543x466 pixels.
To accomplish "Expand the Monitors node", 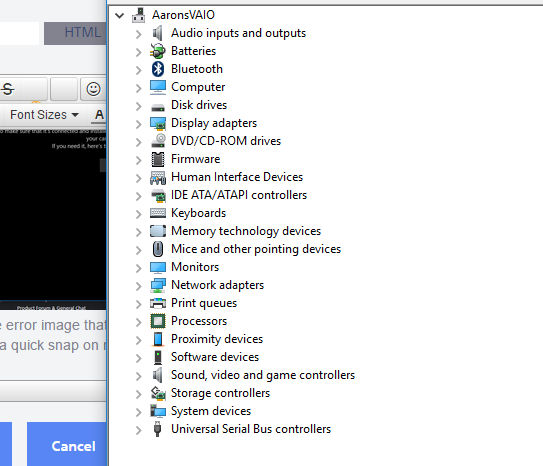I will [x=139, y=268].
